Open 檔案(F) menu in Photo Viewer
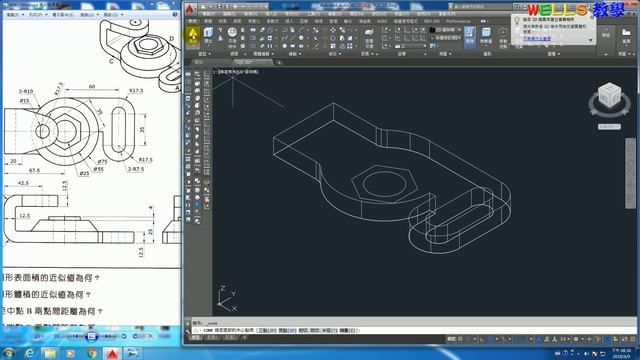640x360 pixels. (15, 15)
